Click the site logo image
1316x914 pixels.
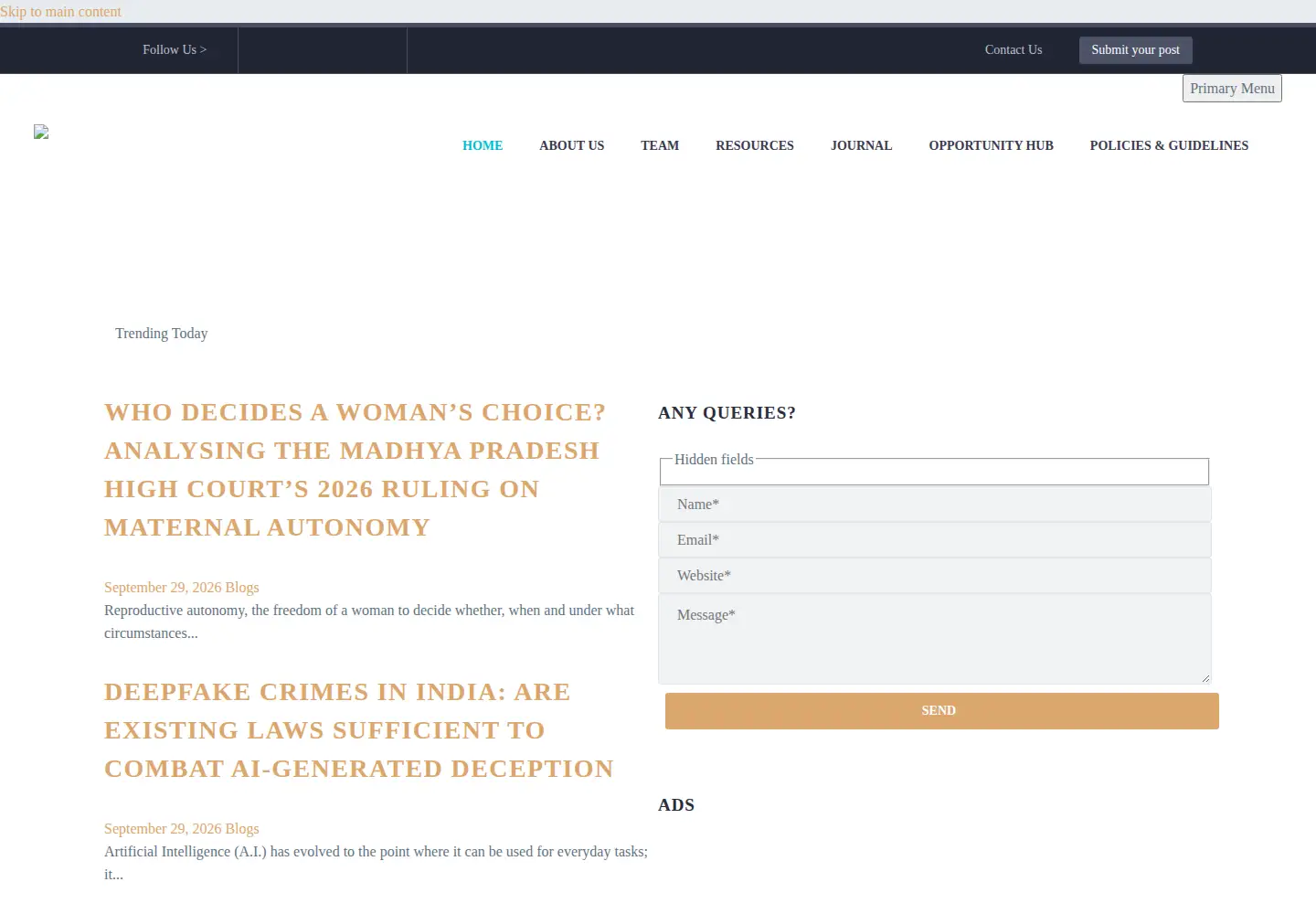tap(41, 132)
